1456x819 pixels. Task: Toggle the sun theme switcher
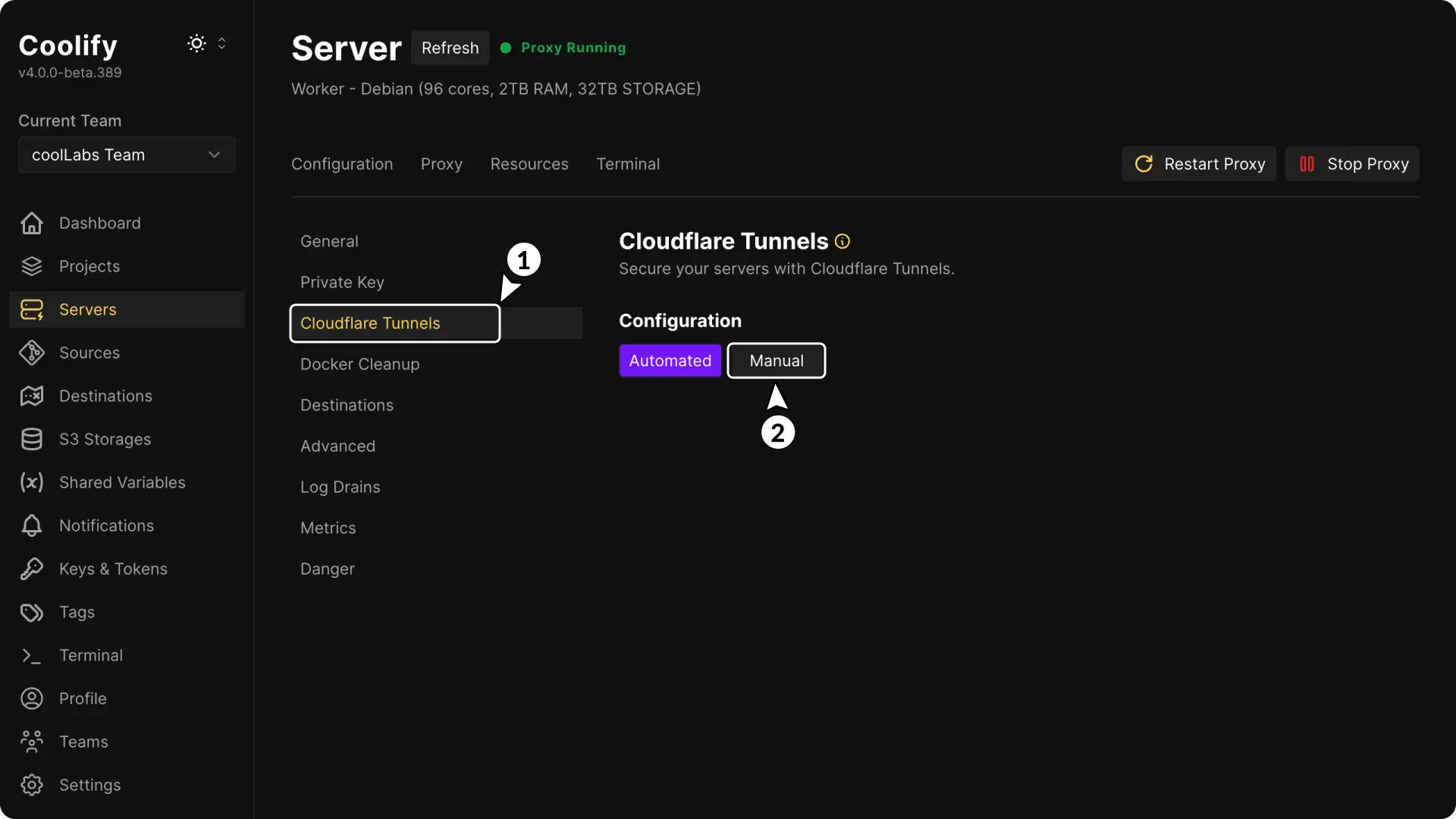(x=196, y=43)
